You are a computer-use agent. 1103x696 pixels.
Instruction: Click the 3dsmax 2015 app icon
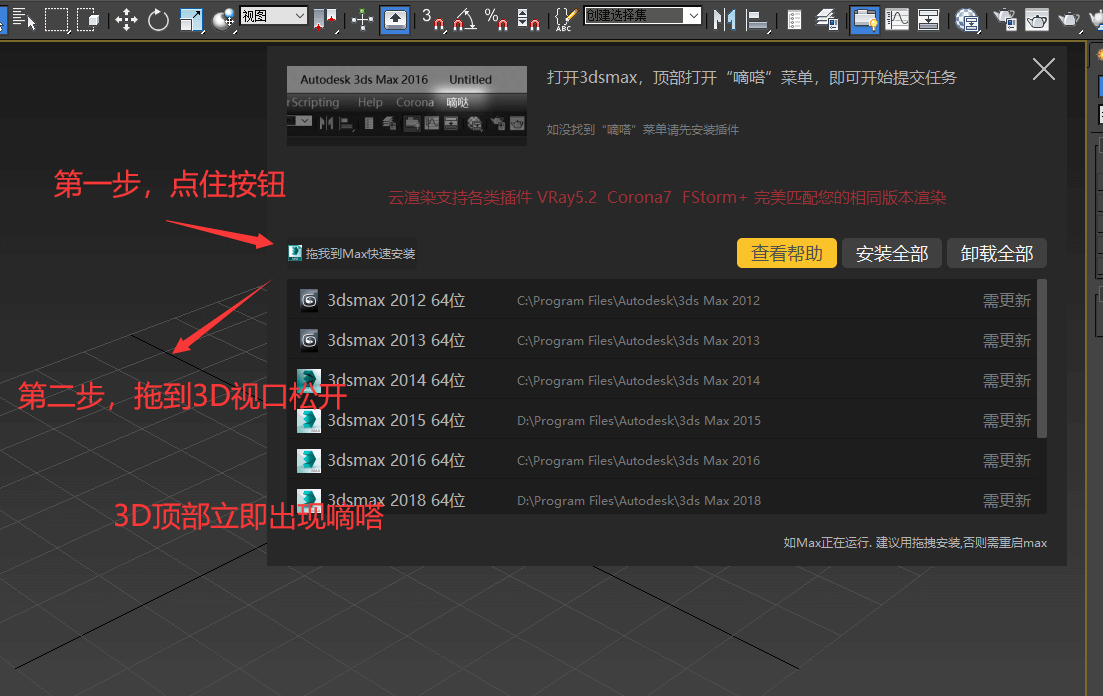[x=309, y=421]
